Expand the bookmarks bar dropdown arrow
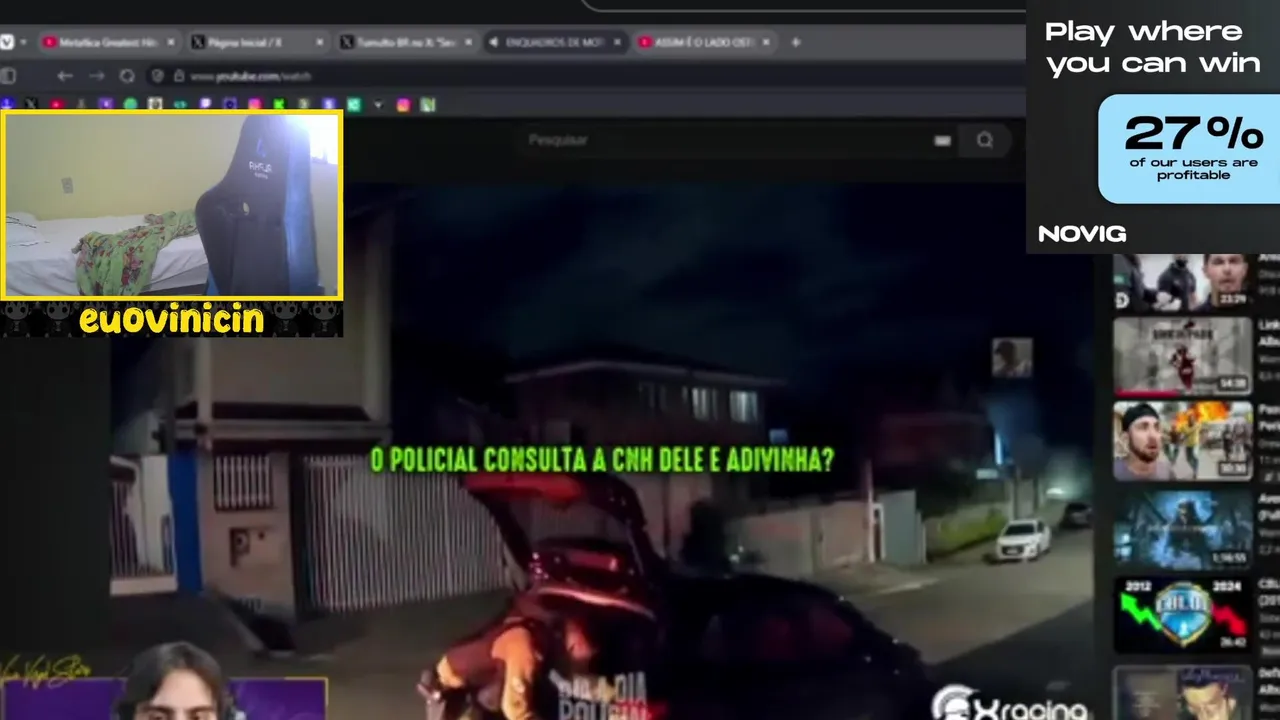This screenshot has width=1280, height=720. (x=378, y=104)
